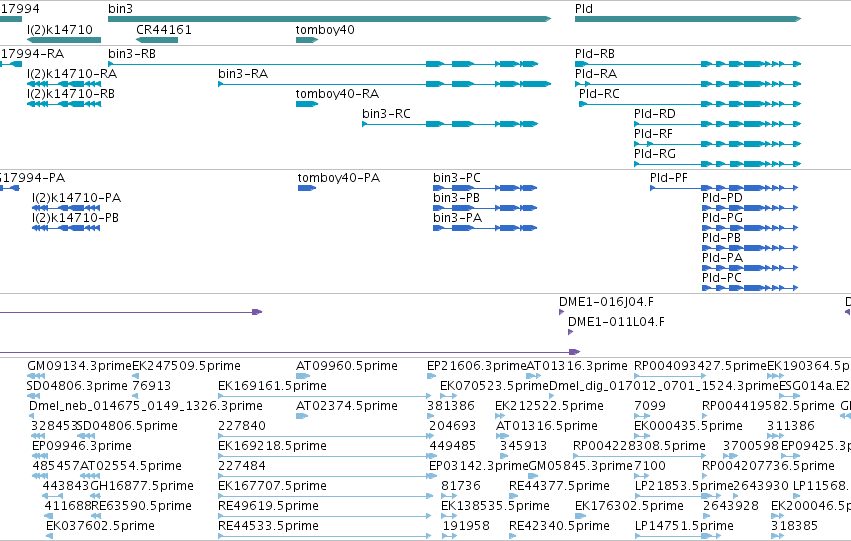The height and width of the screenshot is (541, 851).
Task: Open the GM05845.3prime EST label
Action: click(581, 467)
